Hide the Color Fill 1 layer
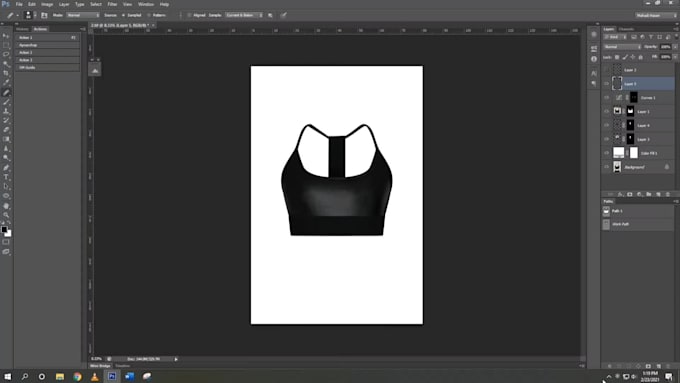The width and height of the screenshot is (680, 383). 606,153
